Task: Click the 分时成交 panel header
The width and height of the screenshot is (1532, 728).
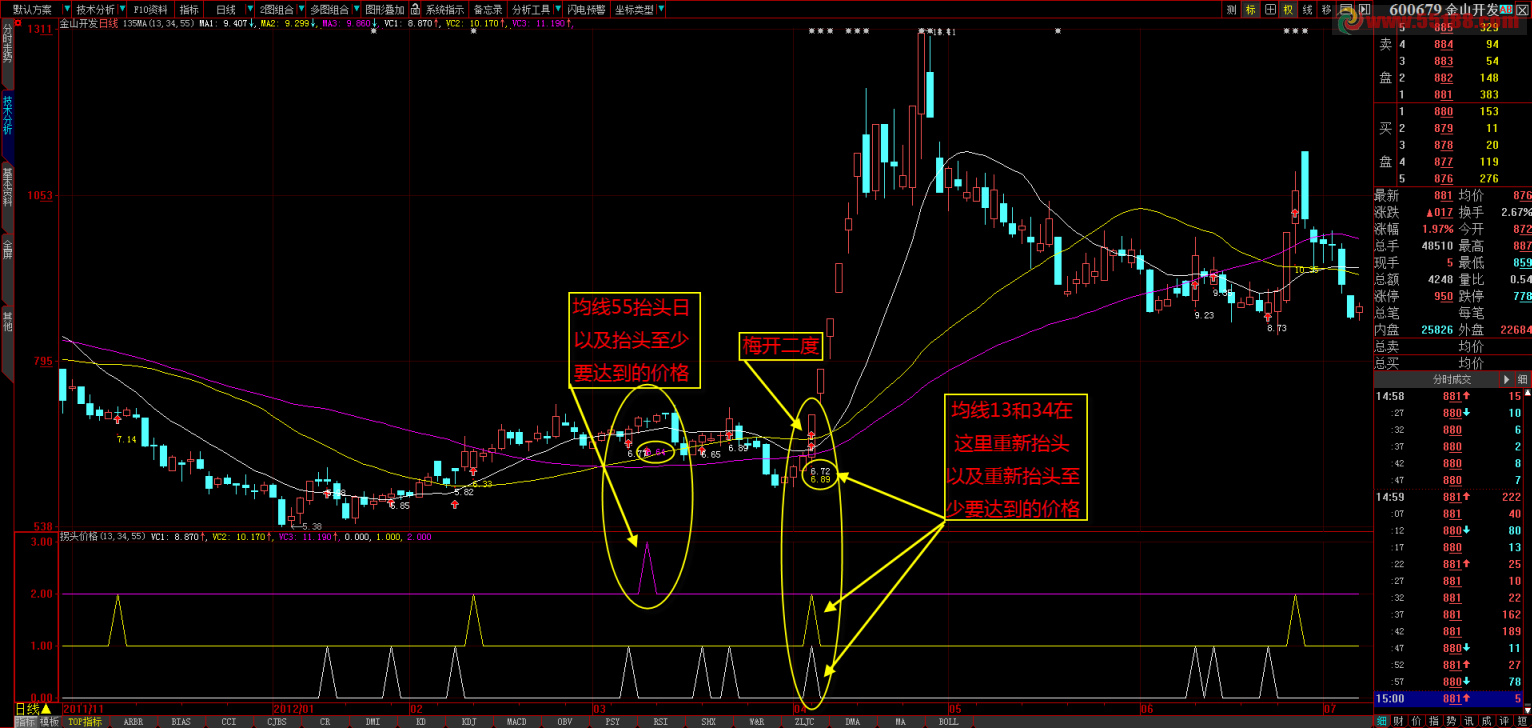Action: pyautogui.click(x=1453, y=380)
